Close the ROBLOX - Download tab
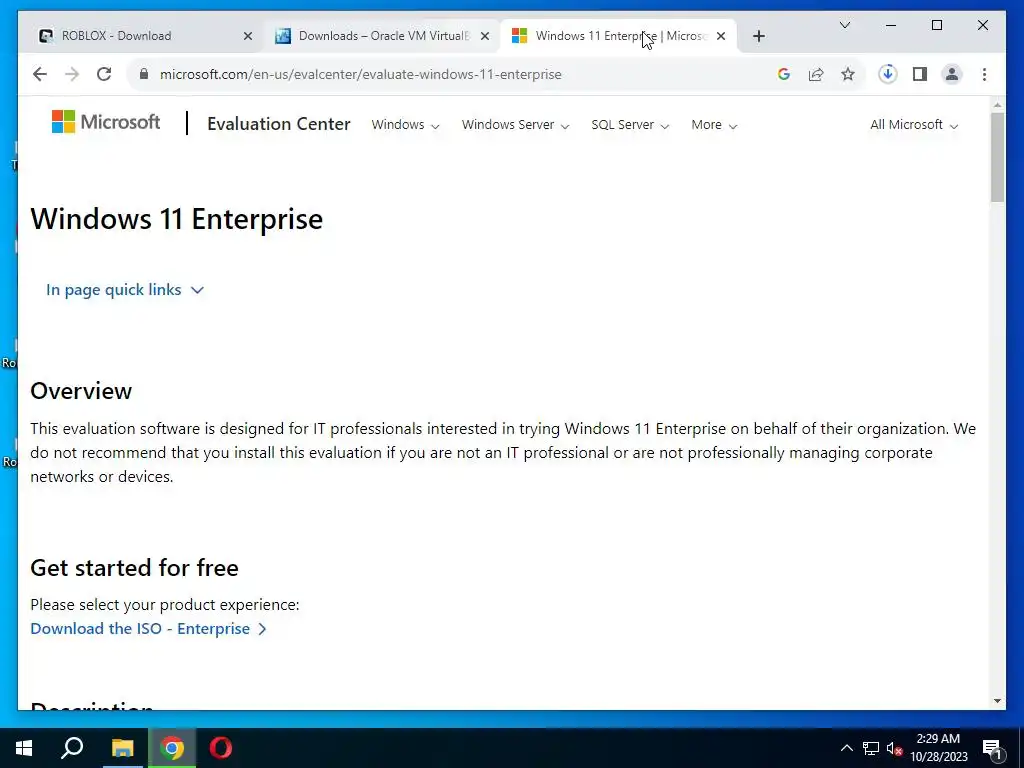The height and width of the screenshot is (768, 1024). click(248, 37)
